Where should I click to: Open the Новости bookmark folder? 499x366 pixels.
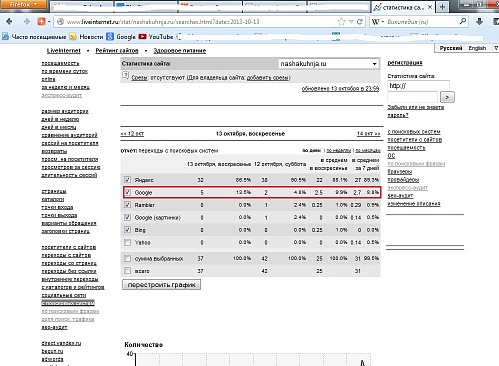pyautogui.click(x=86, y=37)
